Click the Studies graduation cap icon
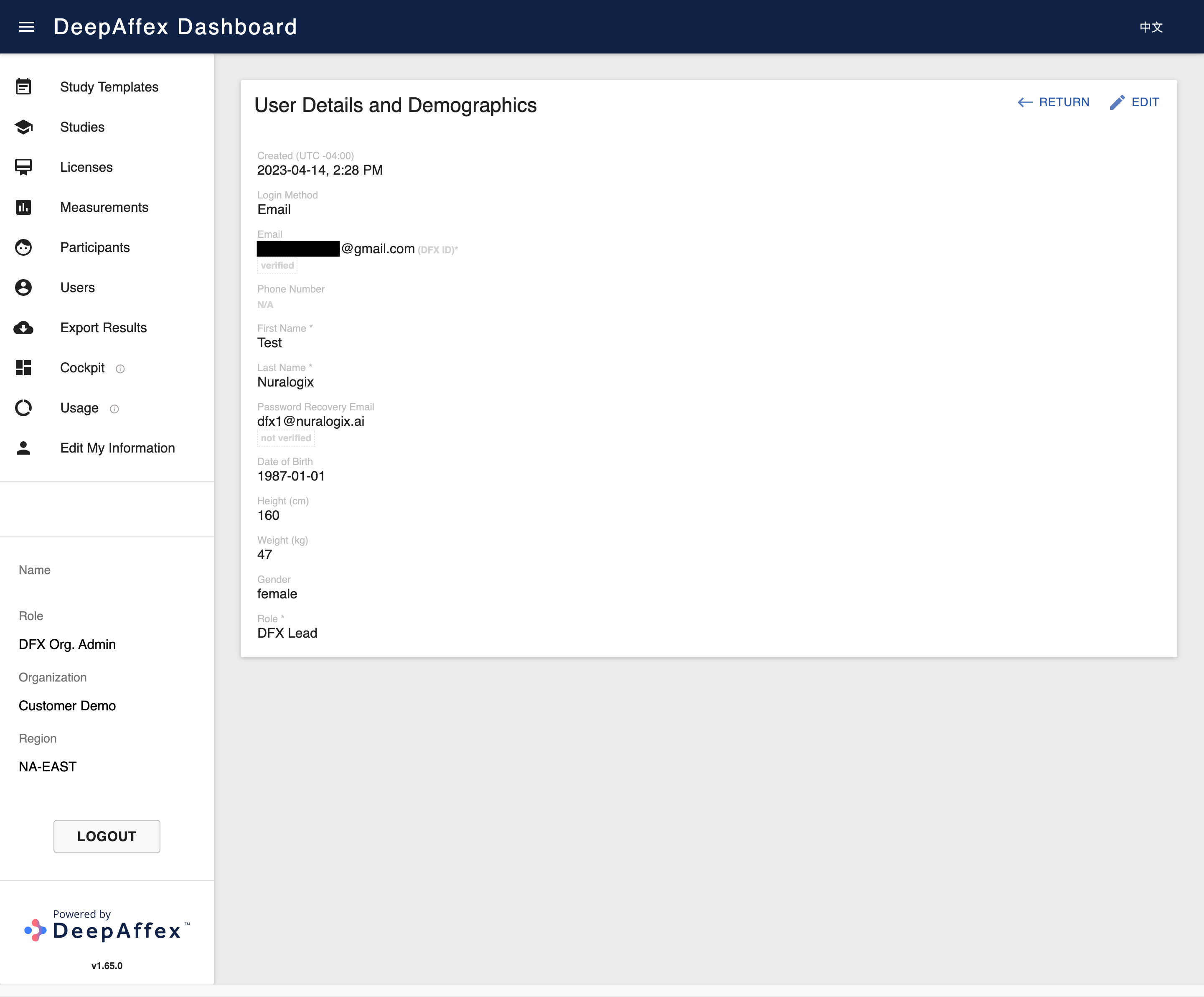The image size is (1204, 997). [x=23, y=127]
